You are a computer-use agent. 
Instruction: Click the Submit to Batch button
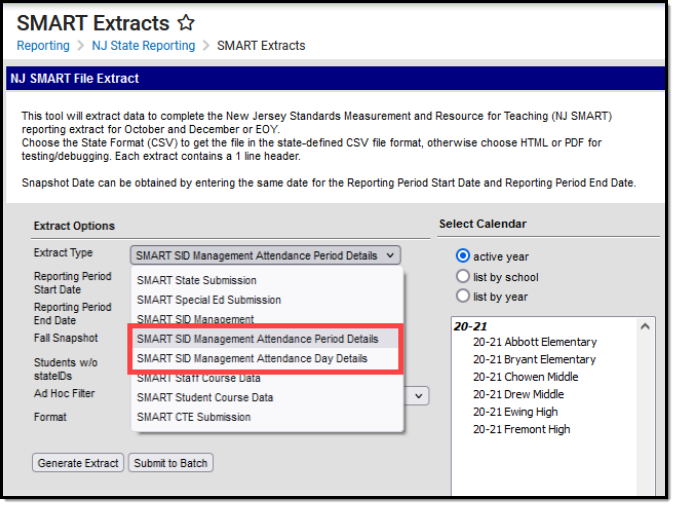(170, 463)
